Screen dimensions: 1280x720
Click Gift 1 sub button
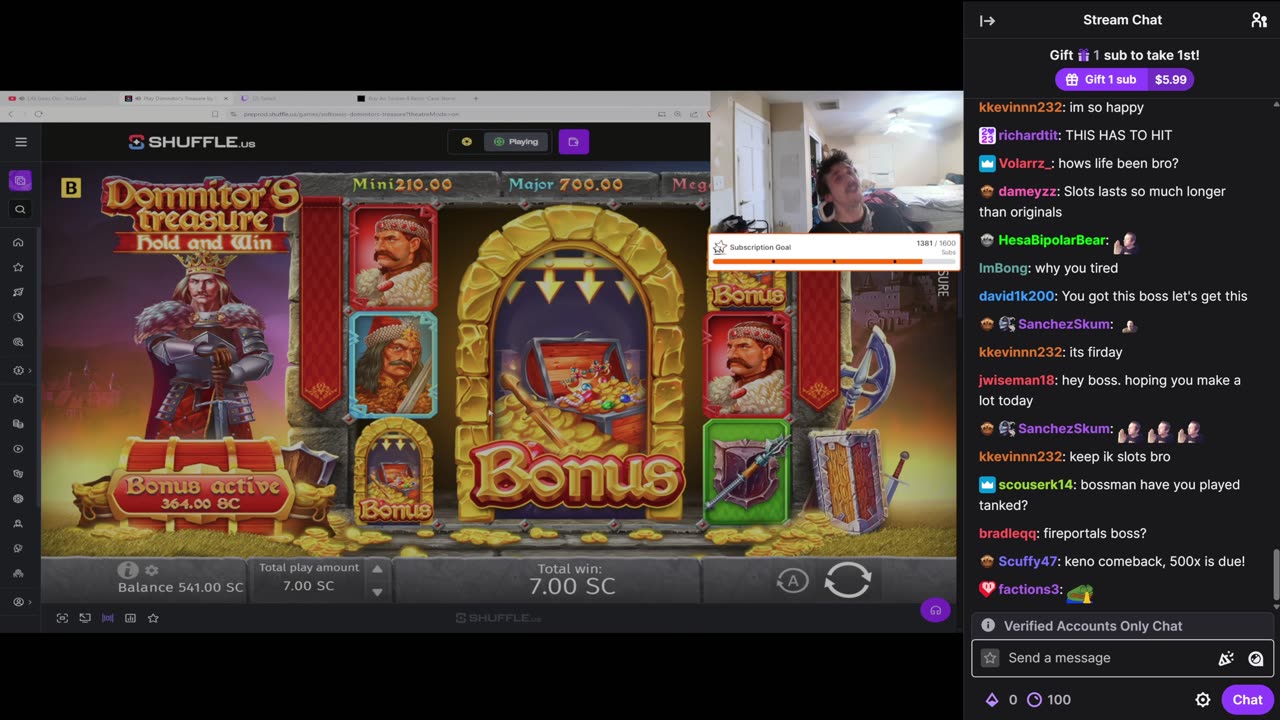click(1100, 79)
